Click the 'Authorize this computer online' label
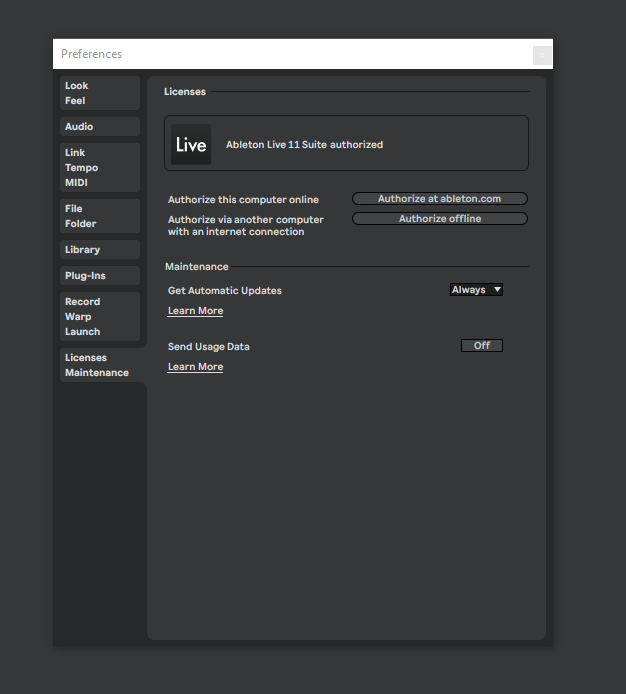The width and height of the screenshot is (626, 694). tap(243, 200)
